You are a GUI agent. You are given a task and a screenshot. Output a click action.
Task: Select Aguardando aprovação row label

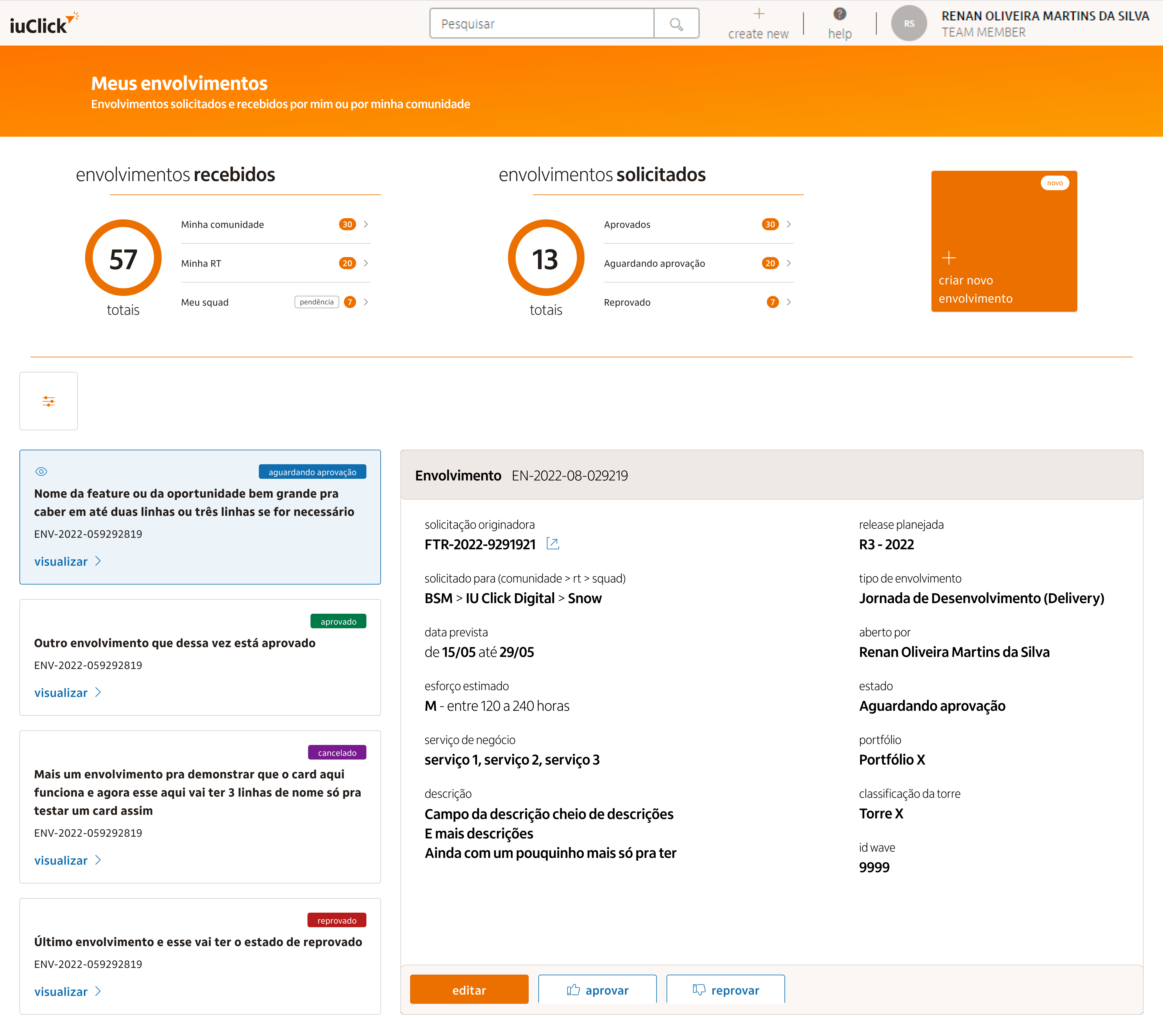click(654, 263)
